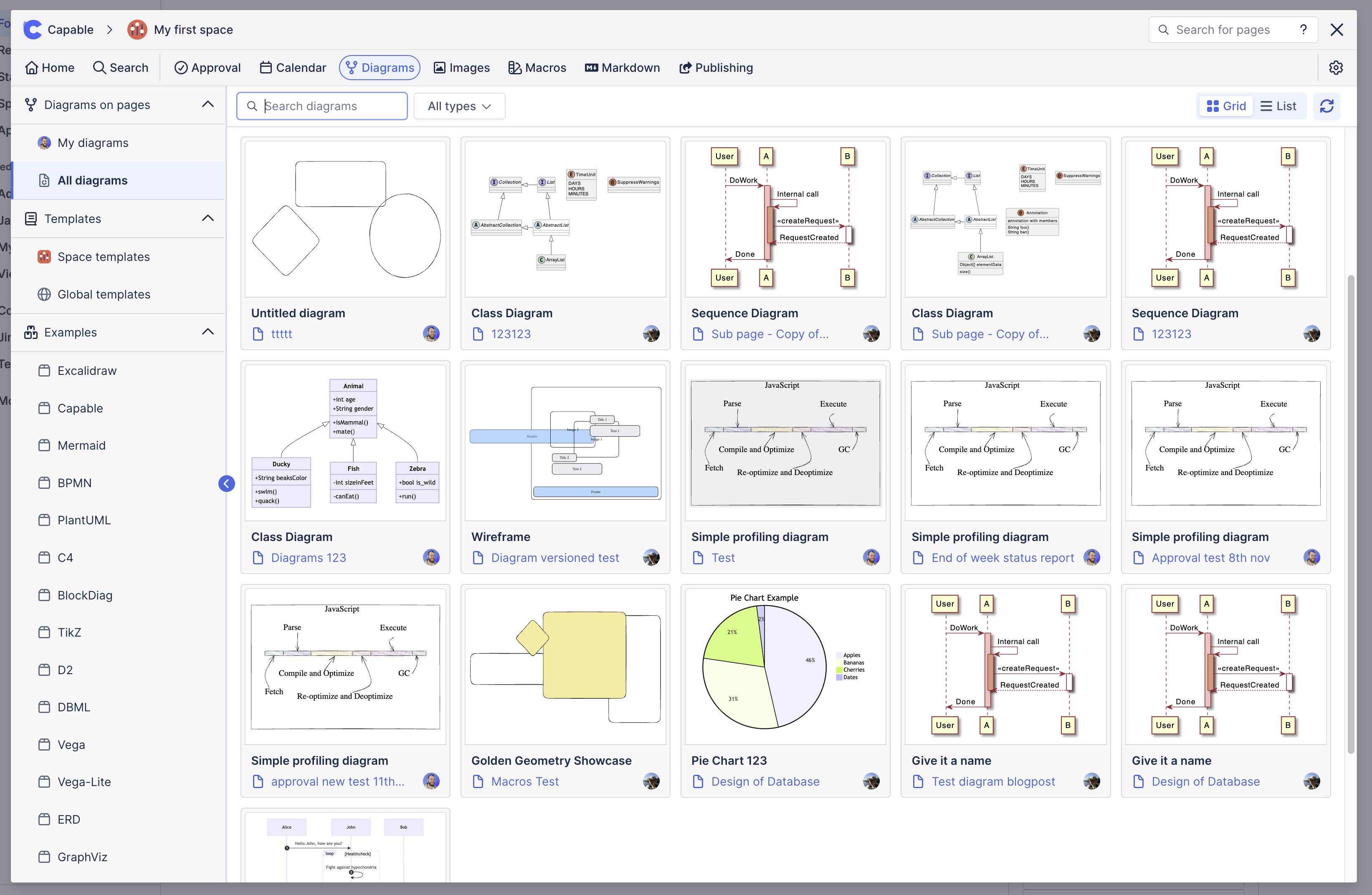The image size is (1372, 895).
Task: Switch to List view
Action: point(1278,106)
